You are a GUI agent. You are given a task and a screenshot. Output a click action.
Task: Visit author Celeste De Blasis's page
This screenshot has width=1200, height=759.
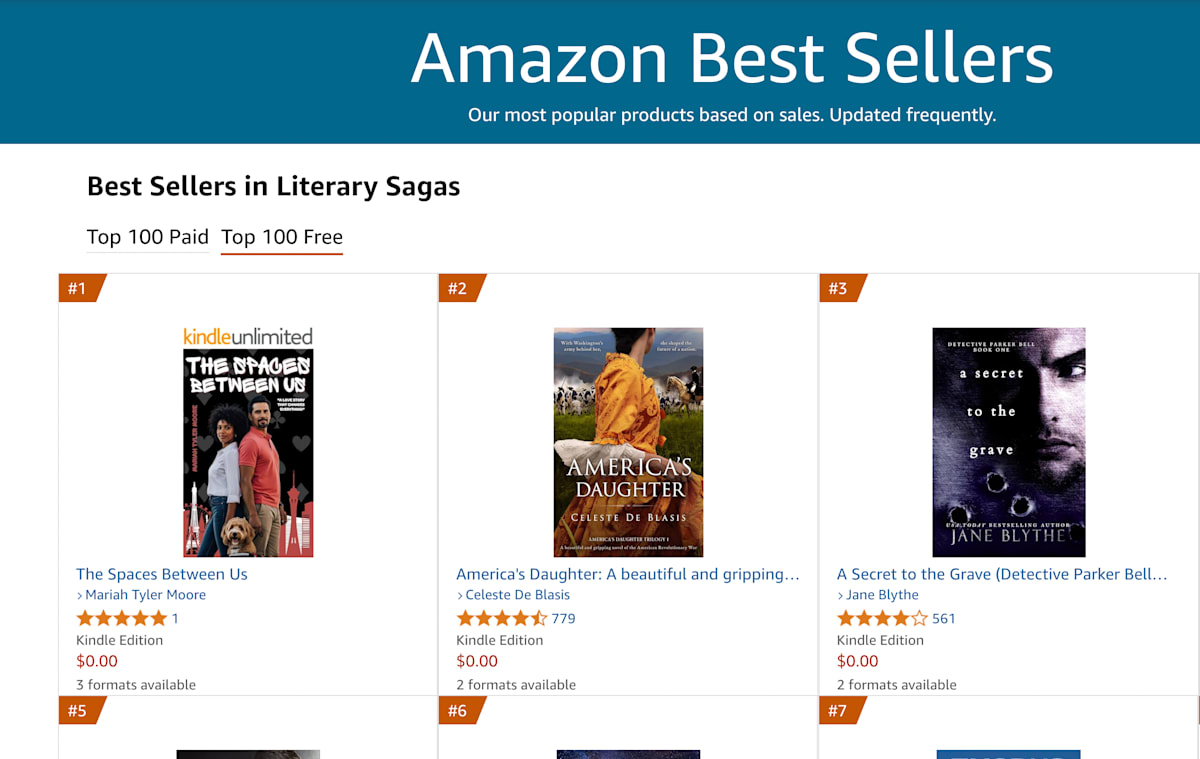pos(517,595)
